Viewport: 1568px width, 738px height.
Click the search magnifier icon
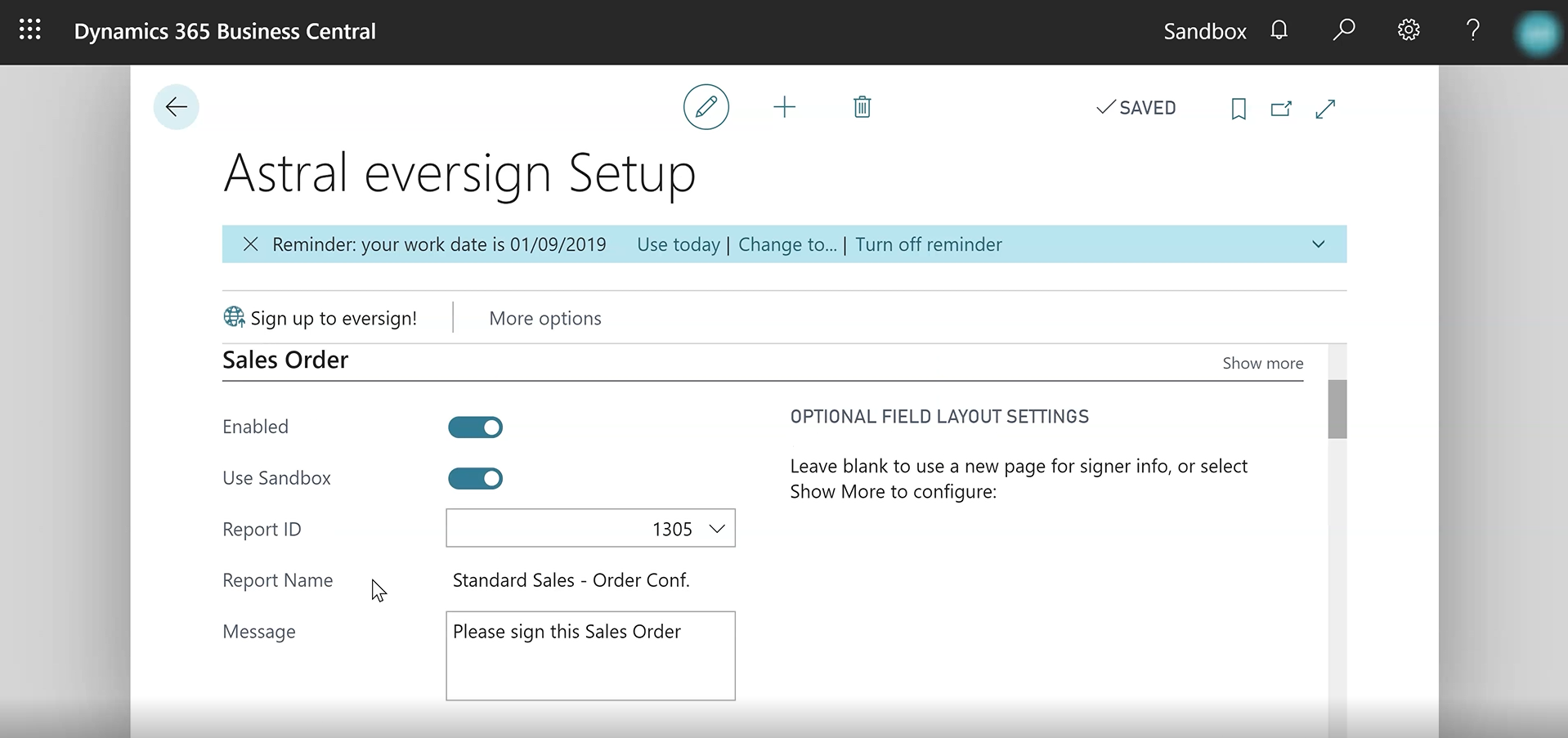(x=1343, y=31)
